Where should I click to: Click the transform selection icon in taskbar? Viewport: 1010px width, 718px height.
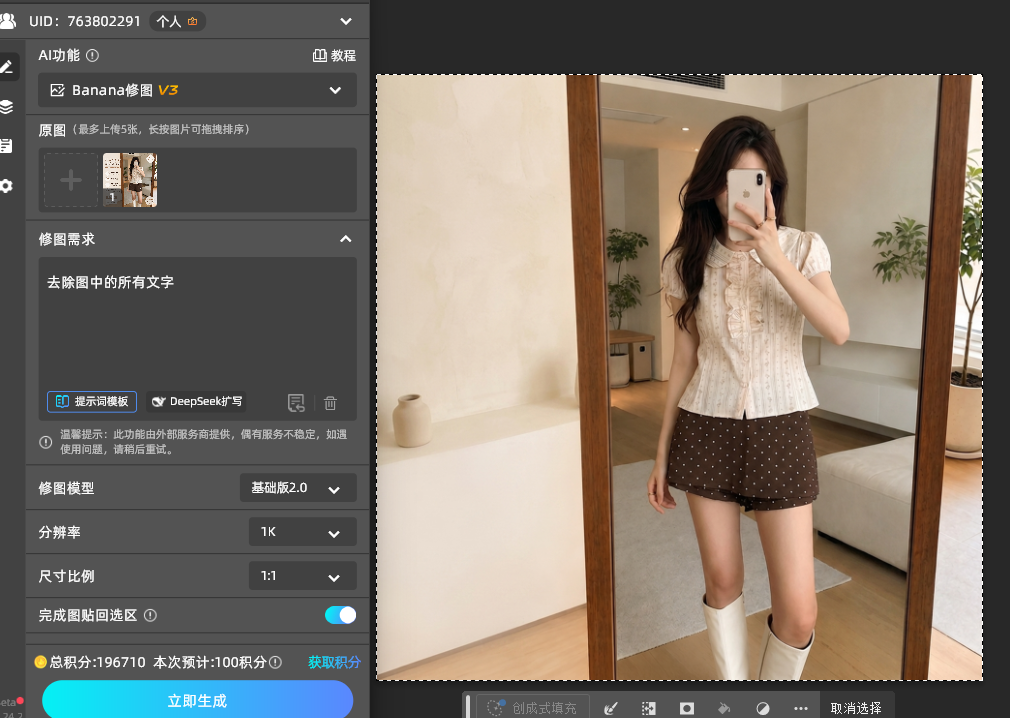[x=649, y=708]
